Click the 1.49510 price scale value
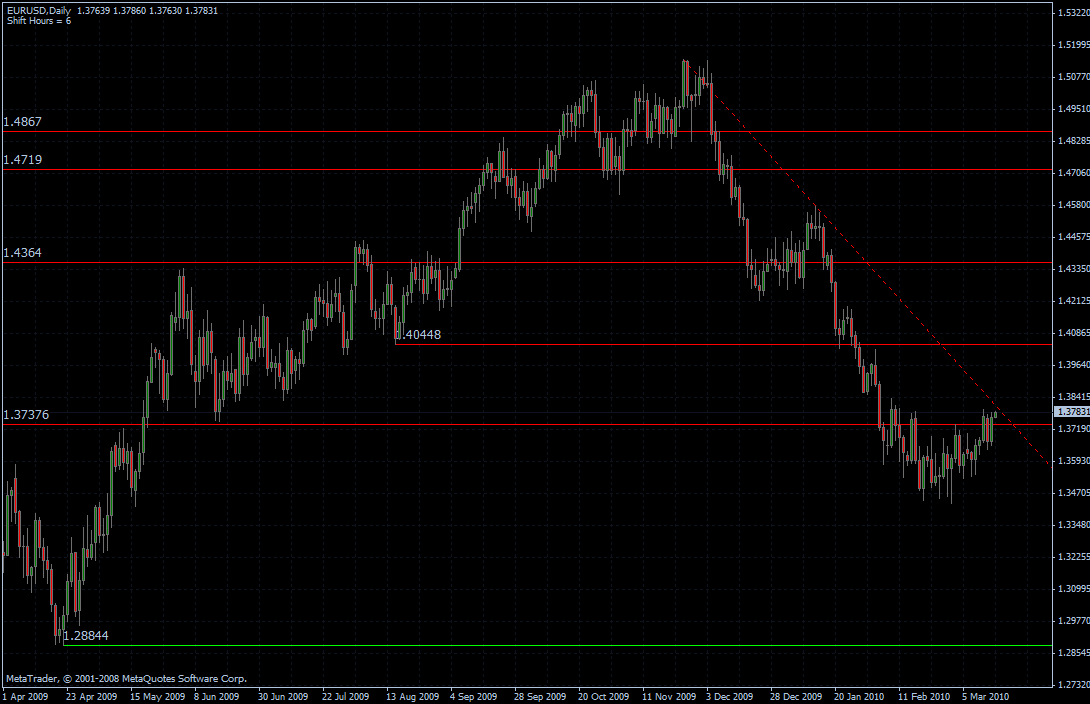This screenshot has height=704, width=1090. coord(1074,108)
